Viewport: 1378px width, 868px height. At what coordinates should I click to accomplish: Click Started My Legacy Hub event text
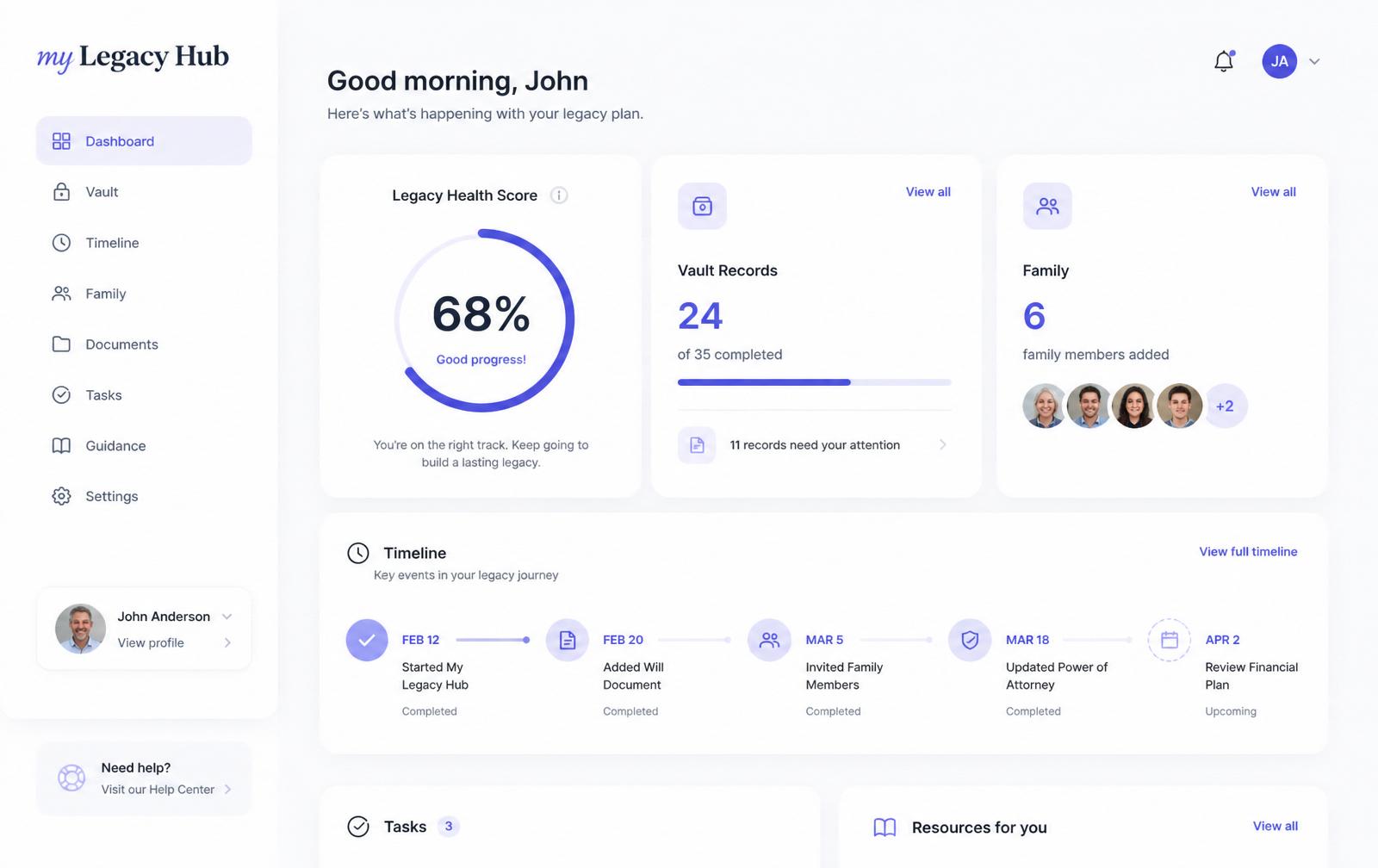point(435,676)
